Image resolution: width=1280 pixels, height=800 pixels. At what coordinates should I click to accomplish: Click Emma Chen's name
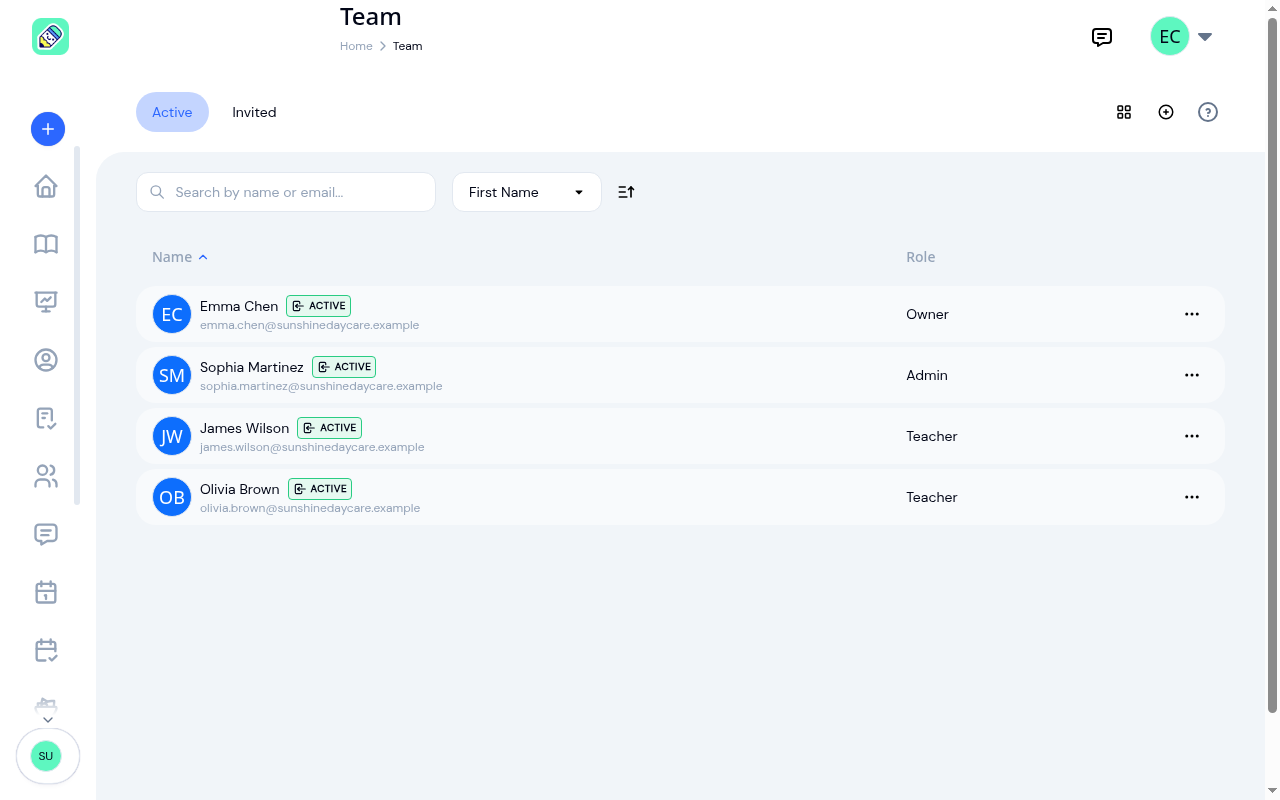pos(239,306)
